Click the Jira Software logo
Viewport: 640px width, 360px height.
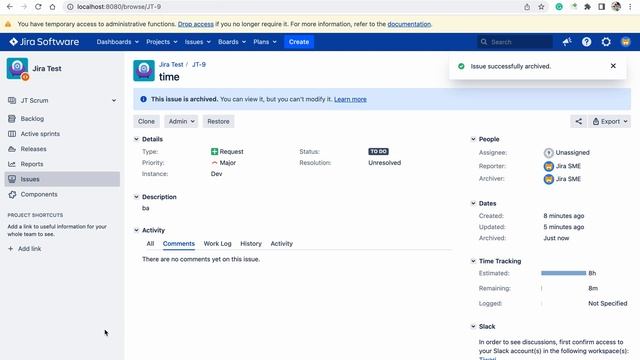44,42
